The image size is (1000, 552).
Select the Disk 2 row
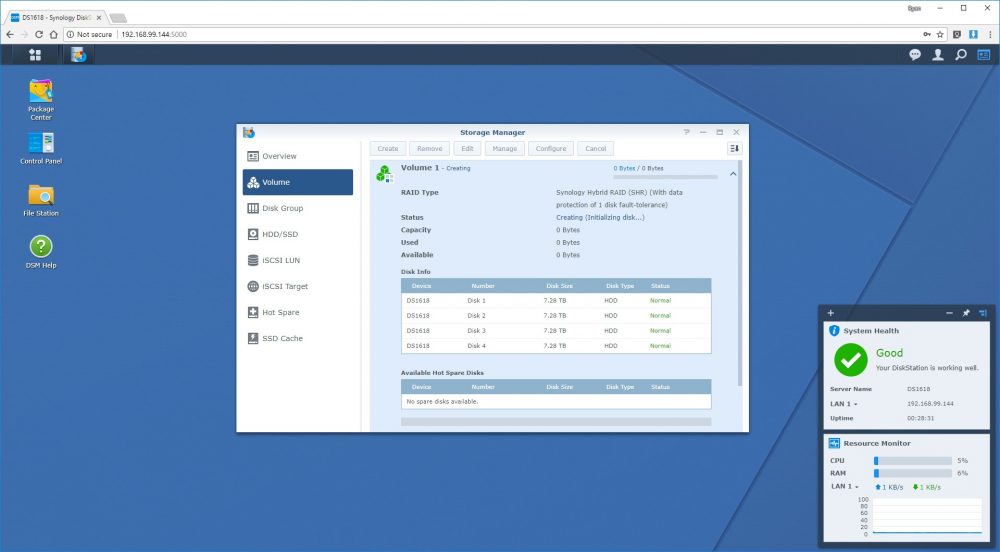[556, 316]
